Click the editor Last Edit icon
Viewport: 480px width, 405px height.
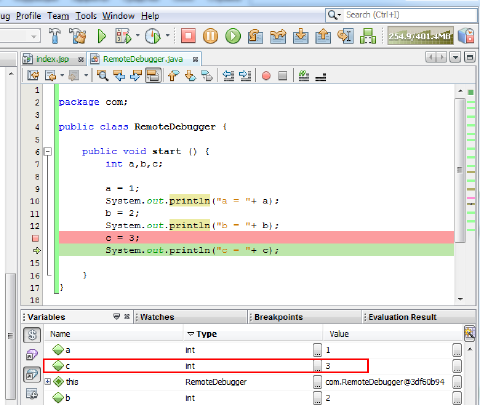(x=33, y=76)
